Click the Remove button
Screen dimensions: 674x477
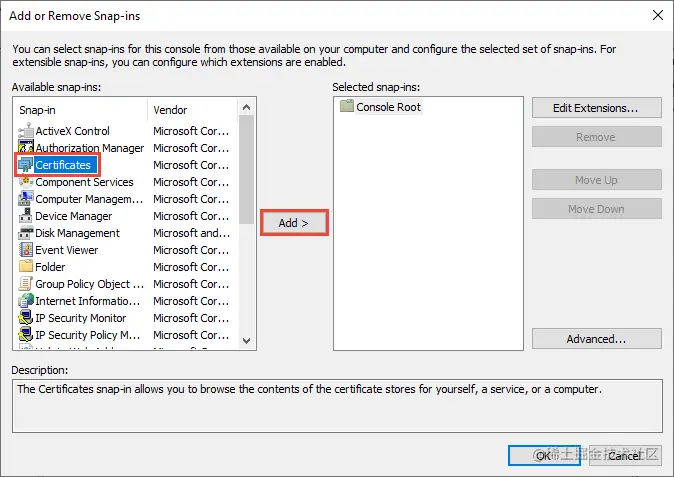pos(596,137)
